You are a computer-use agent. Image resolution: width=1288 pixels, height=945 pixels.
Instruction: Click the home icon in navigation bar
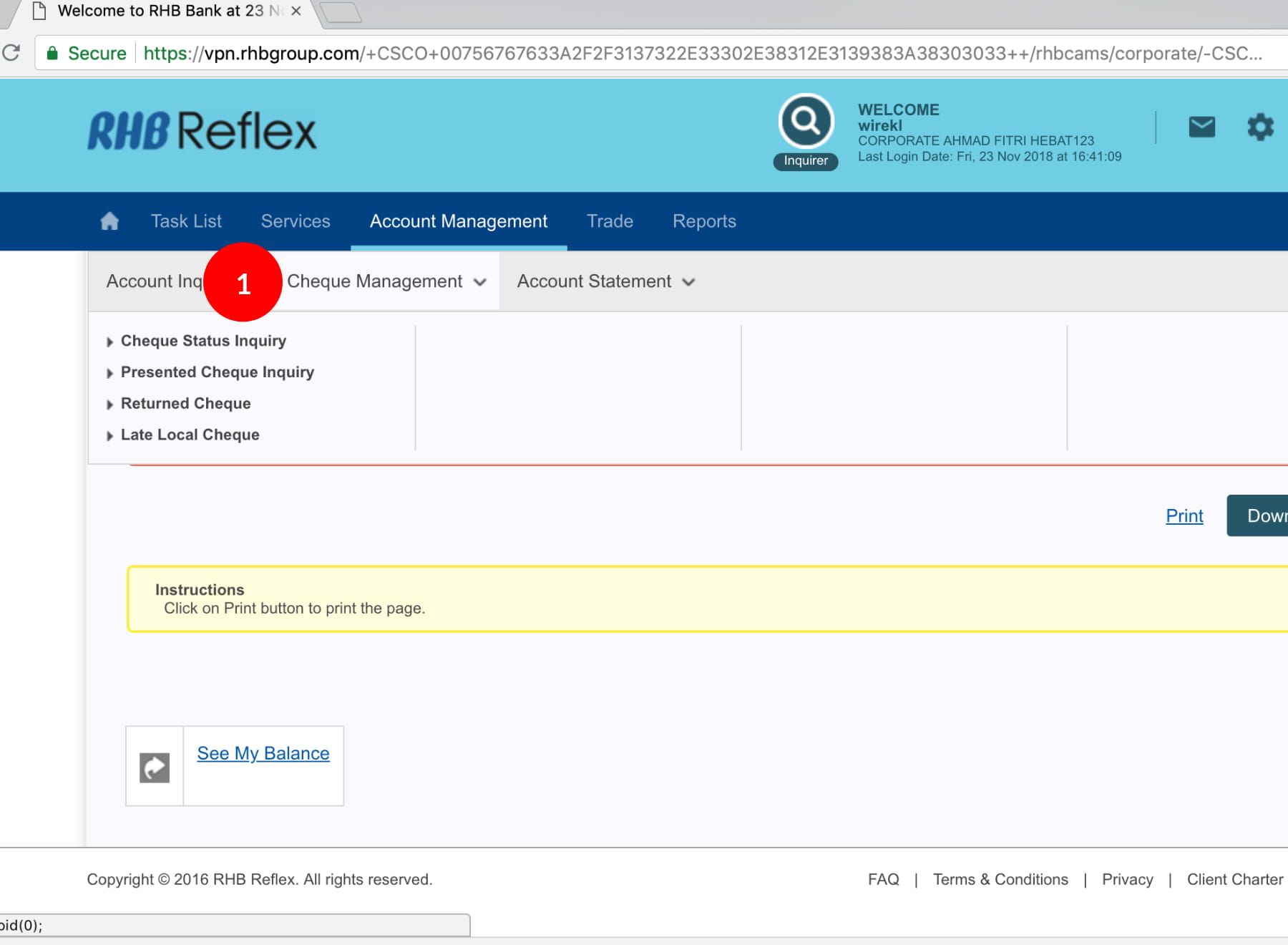(x=109, y=221)
